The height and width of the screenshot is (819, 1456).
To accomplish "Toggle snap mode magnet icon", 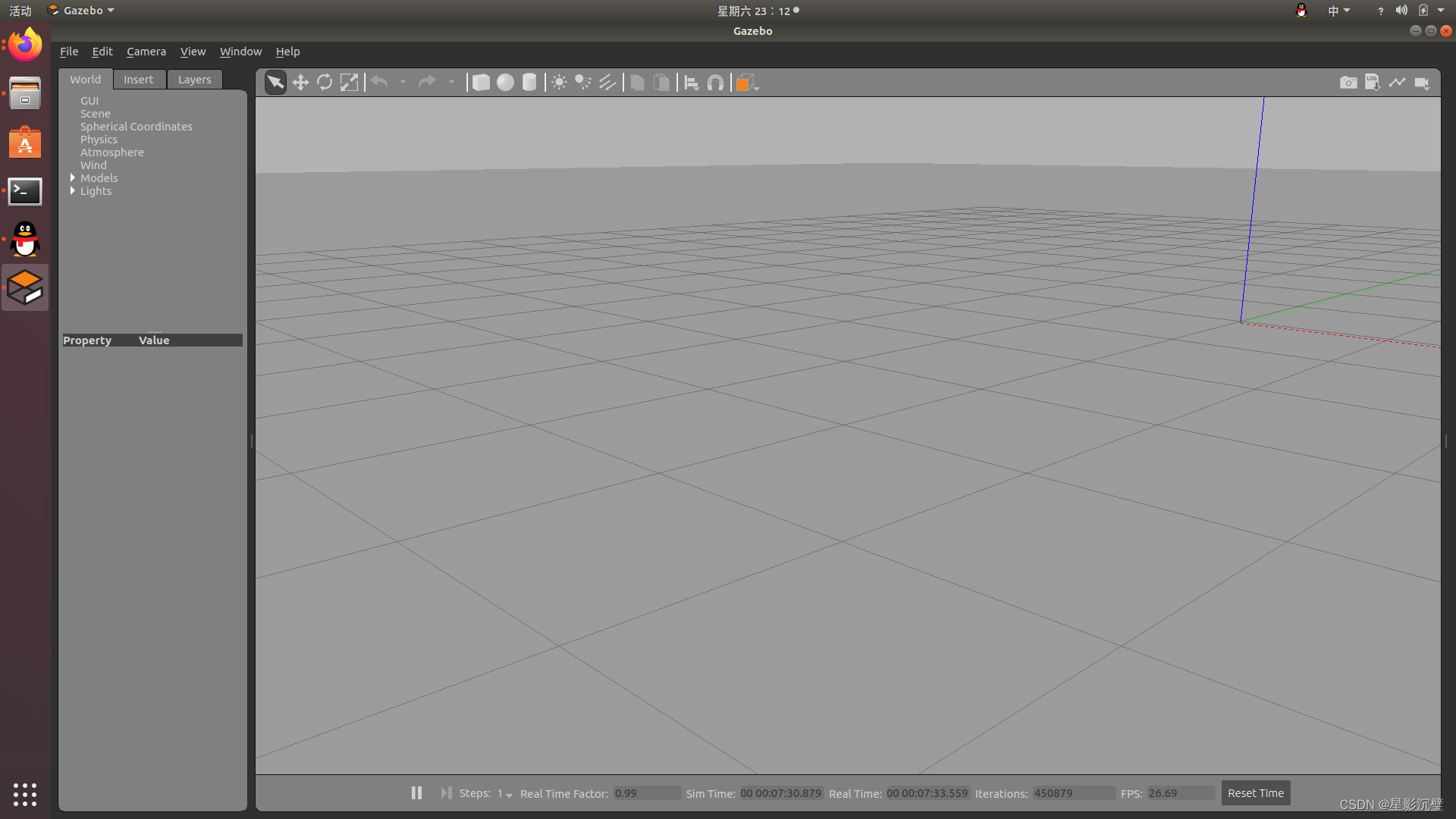I will pos(715,83).
